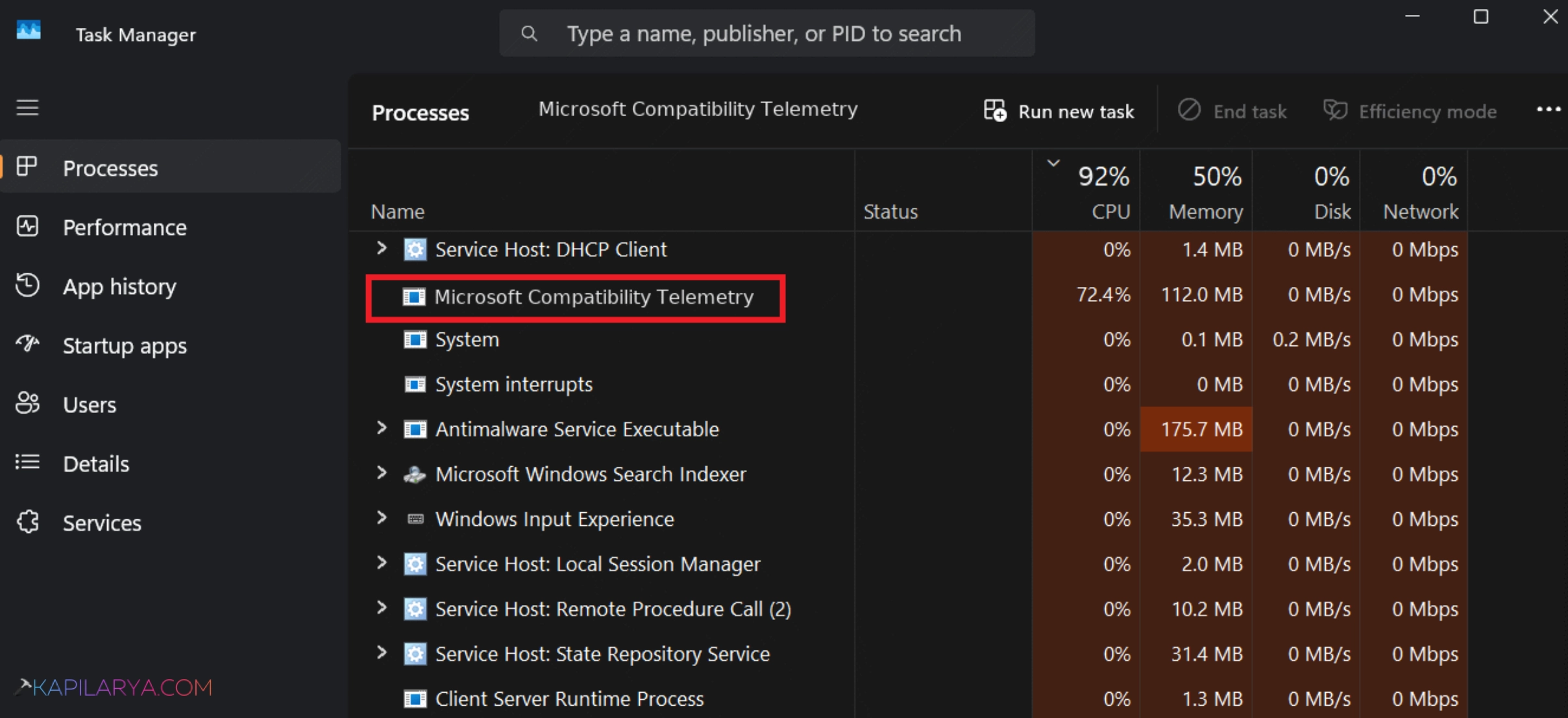
Task: Click the Microsoft Compatibility Telemetry process icon
Action: click(414, 297)
